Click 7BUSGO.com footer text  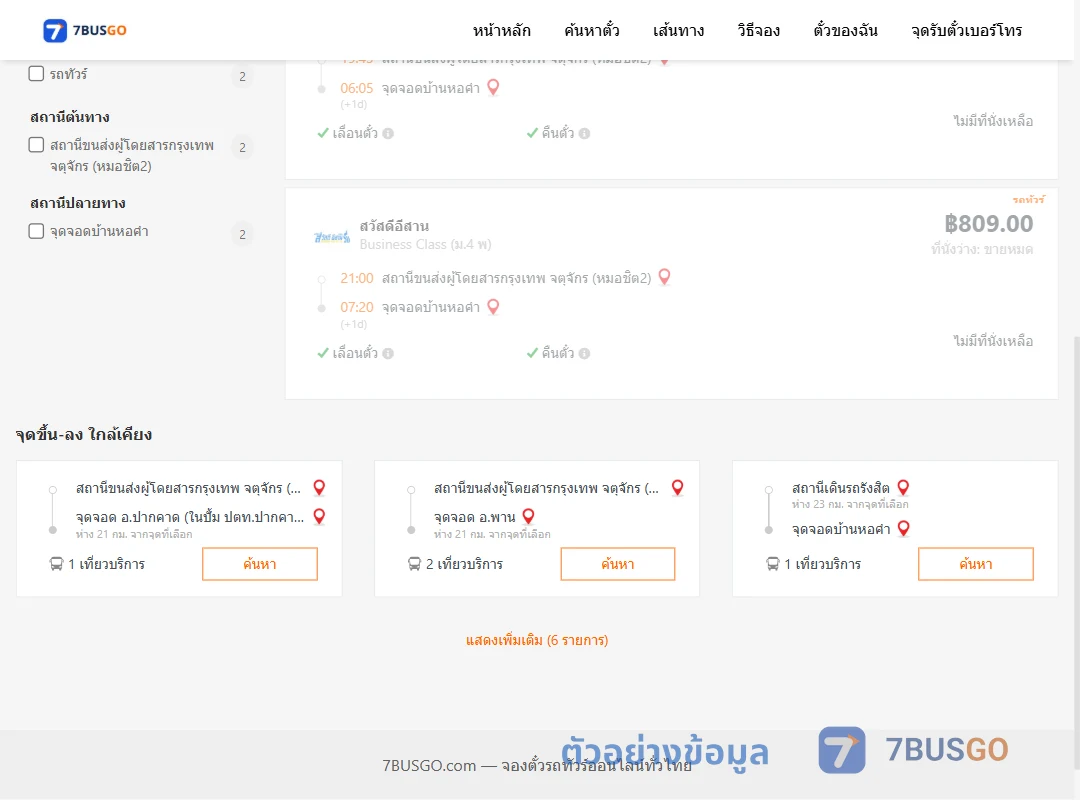coord(537,766)
